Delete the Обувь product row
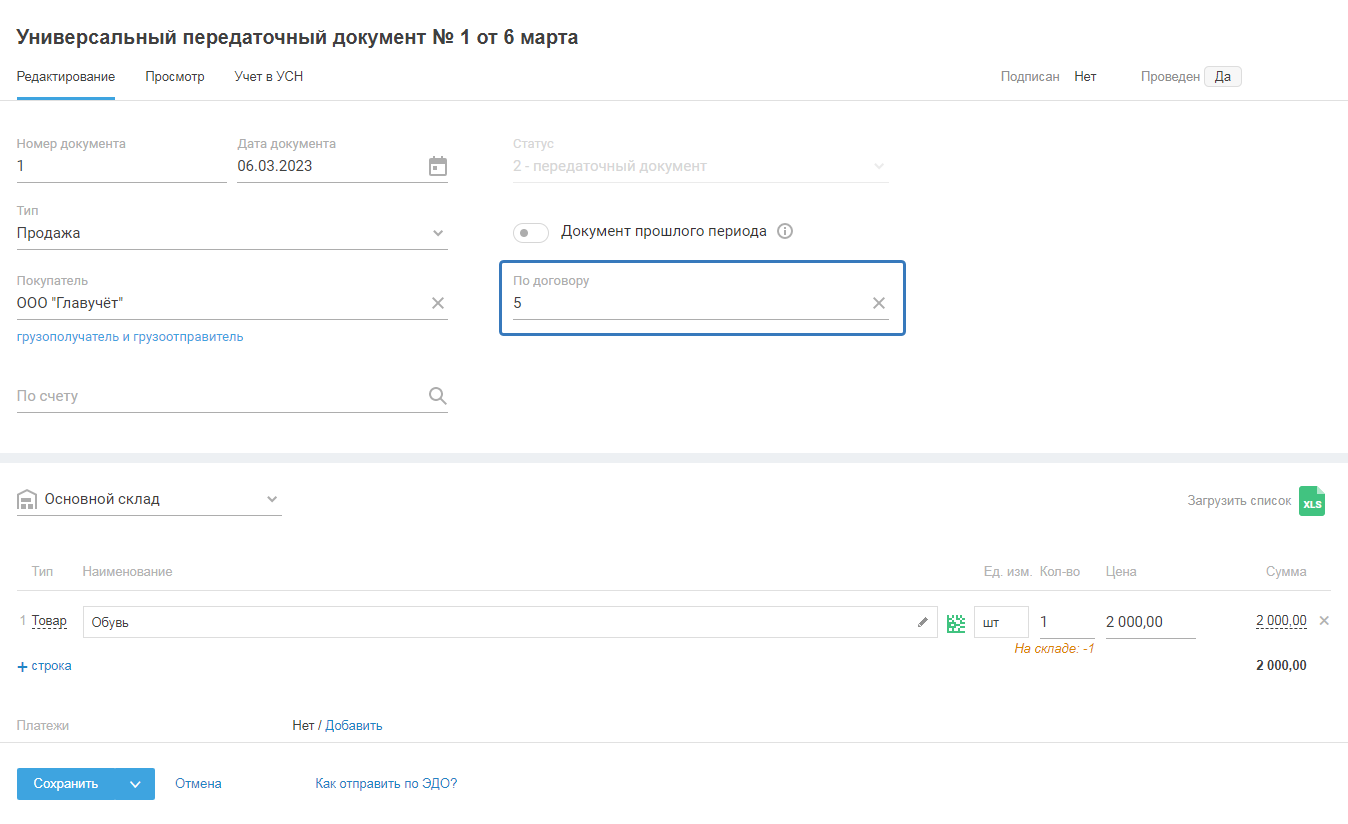 point(1324,621)
